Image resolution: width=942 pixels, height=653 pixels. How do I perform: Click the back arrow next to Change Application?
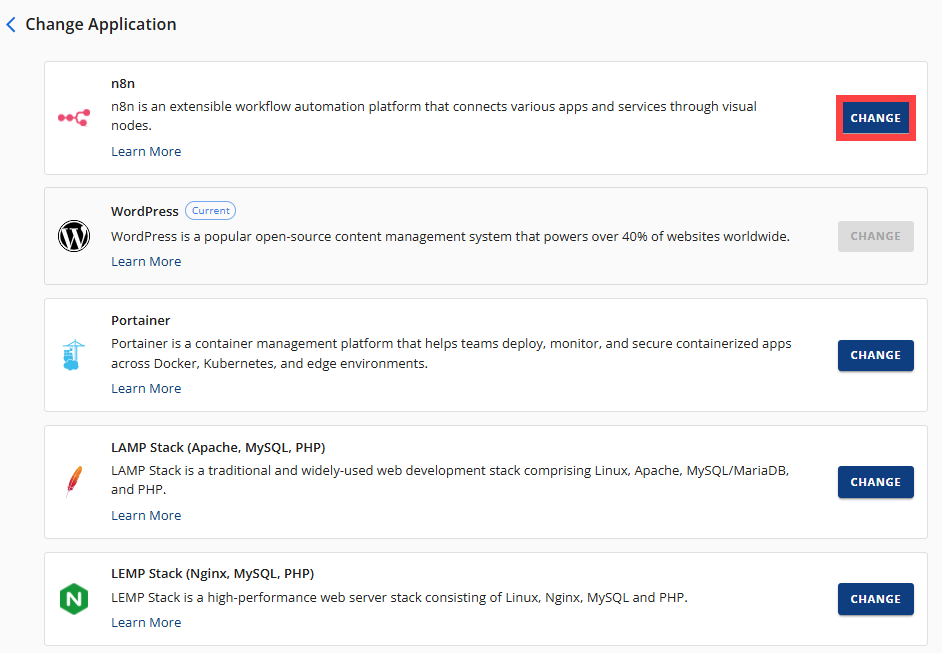(11, 23)
